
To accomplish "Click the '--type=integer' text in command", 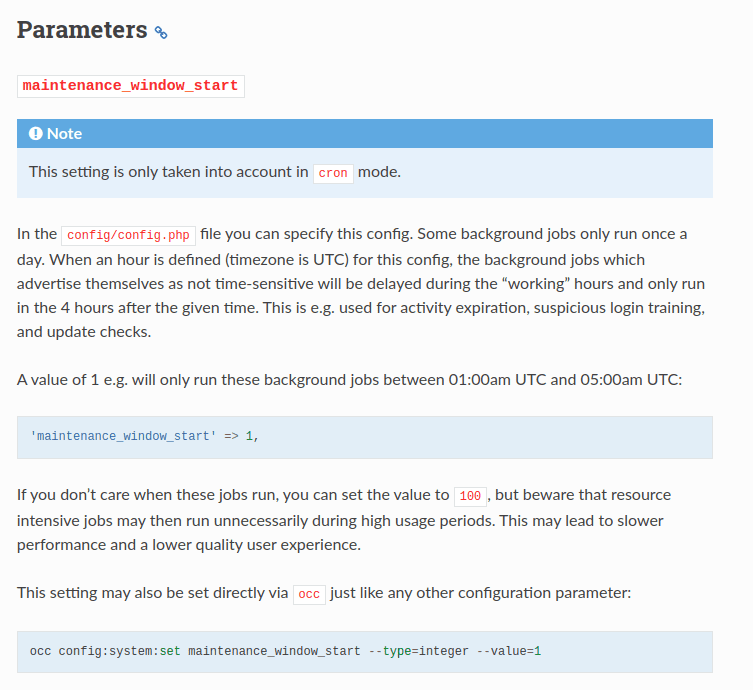I will [x=418, y=651].
